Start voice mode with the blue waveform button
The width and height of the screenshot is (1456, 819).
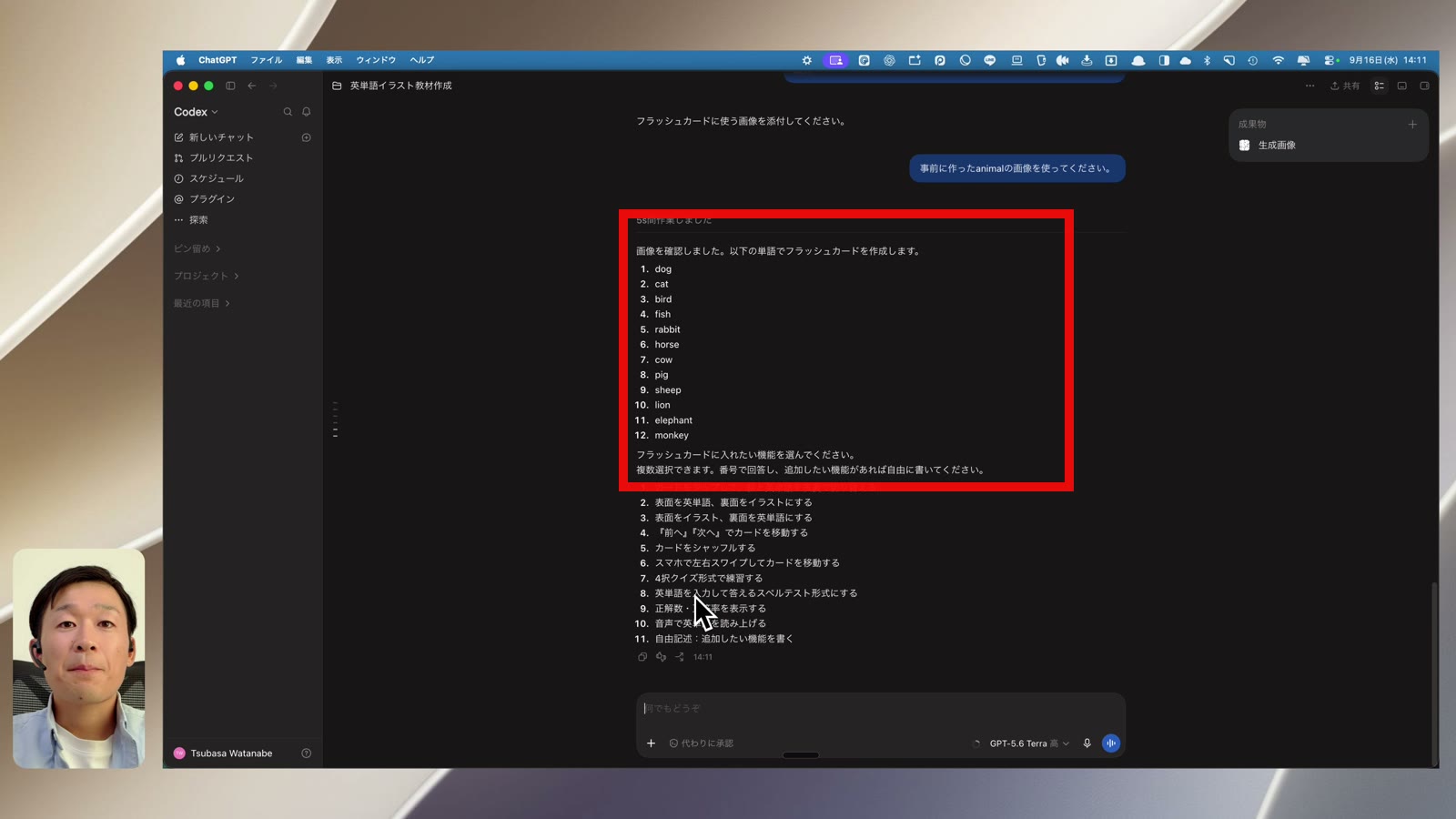[x=1111, y=743]
